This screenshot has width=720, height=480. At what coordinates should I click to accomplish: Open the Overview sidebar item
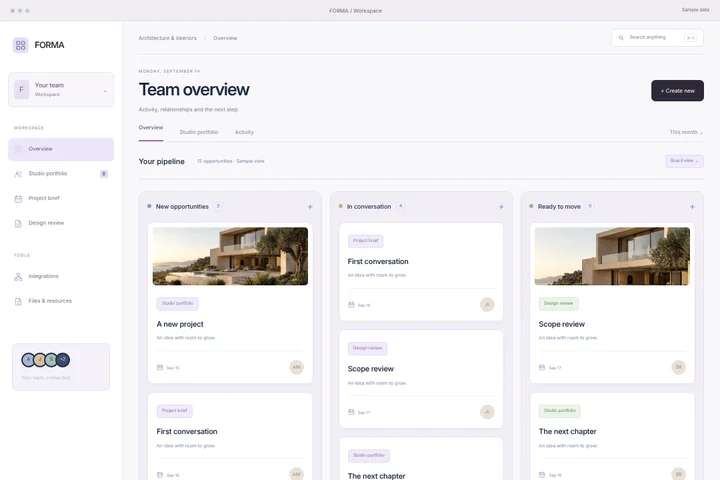61,149
